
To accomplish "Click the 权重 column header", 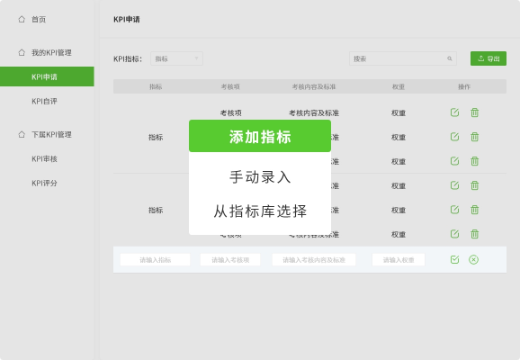I will point(398,87).
